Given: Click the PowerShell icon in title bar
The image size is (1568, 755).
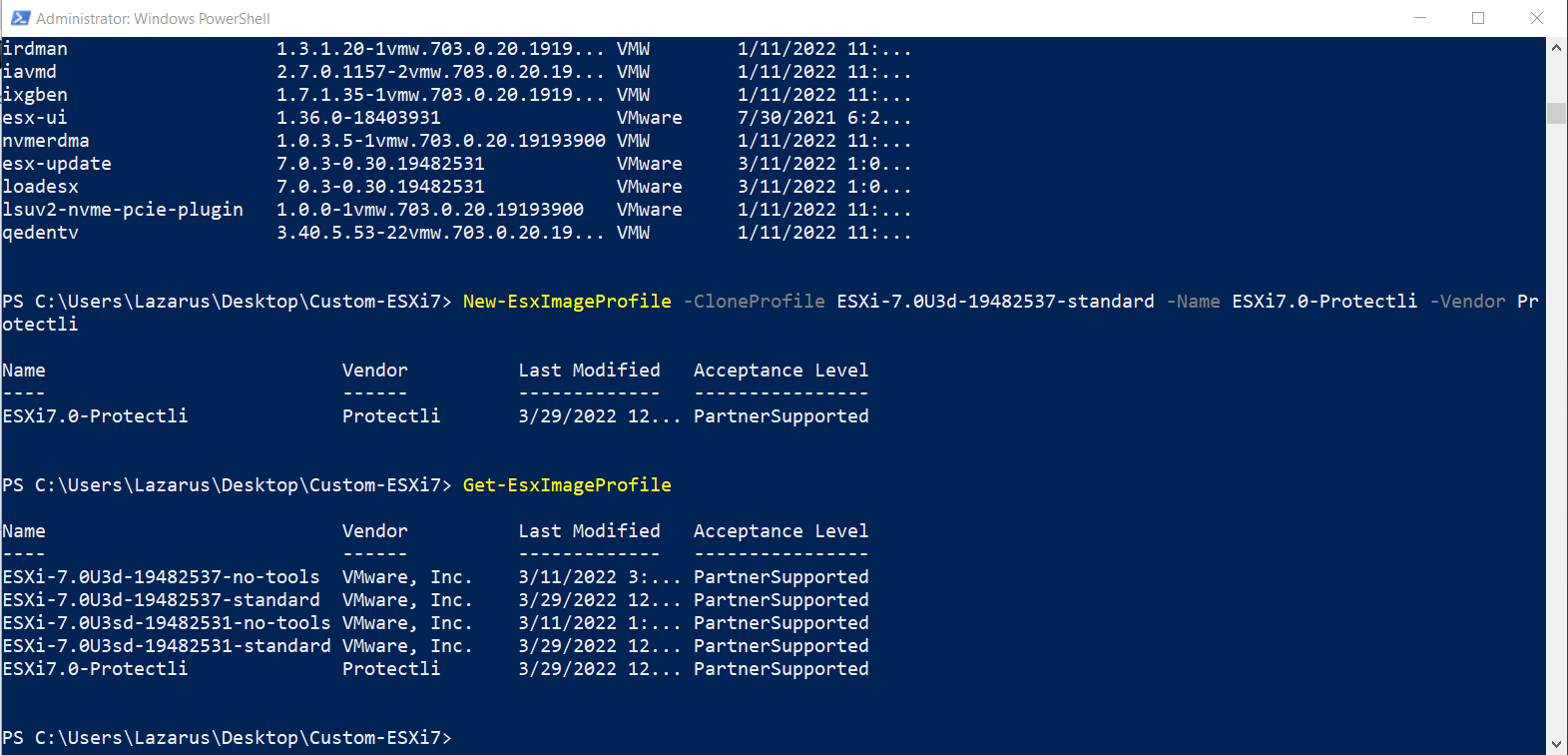Looking at the screenshot, I should (x=20, y=18).
